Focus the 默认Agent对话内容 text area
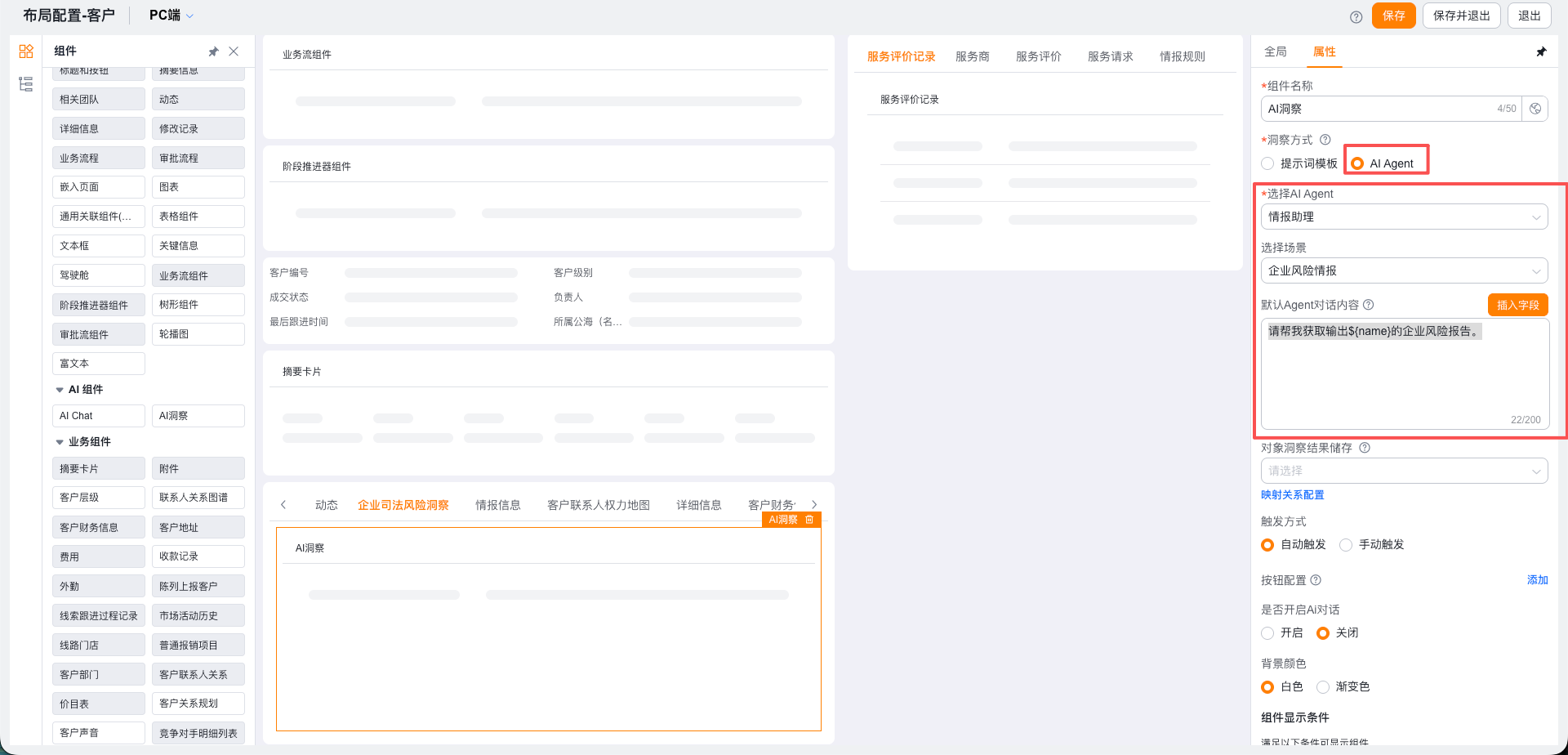The height and width of the screenshot is (755, 1568). [x=1405, y=374]
